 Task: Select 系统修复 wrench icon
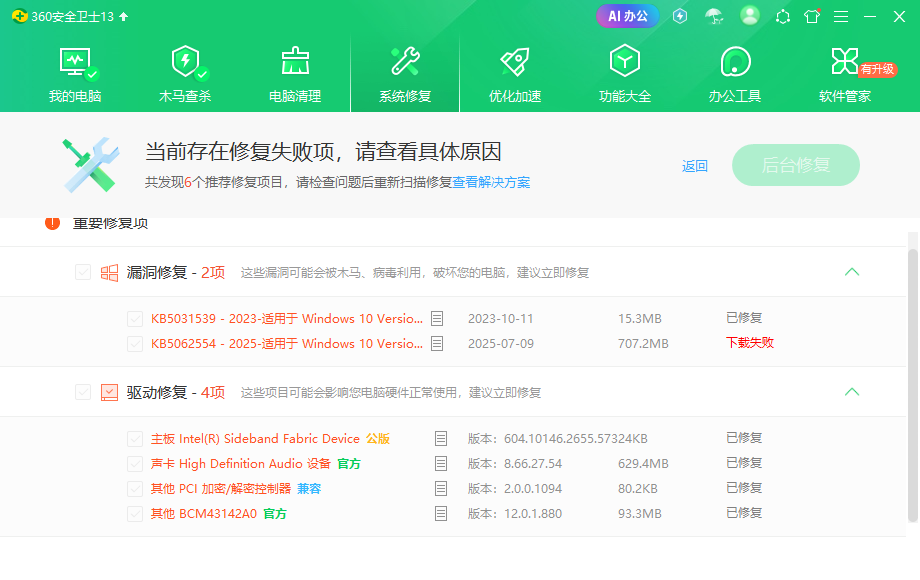(405, 61)
